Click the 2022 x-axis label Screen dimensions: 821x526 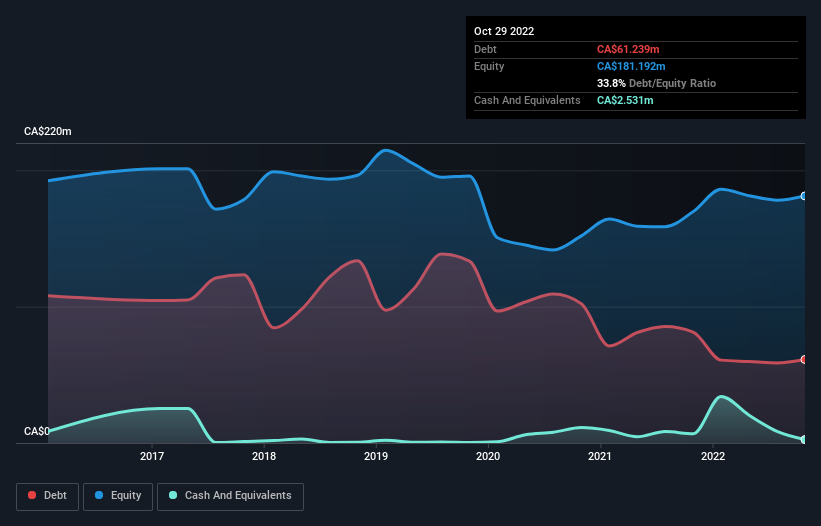pos(713,456)
